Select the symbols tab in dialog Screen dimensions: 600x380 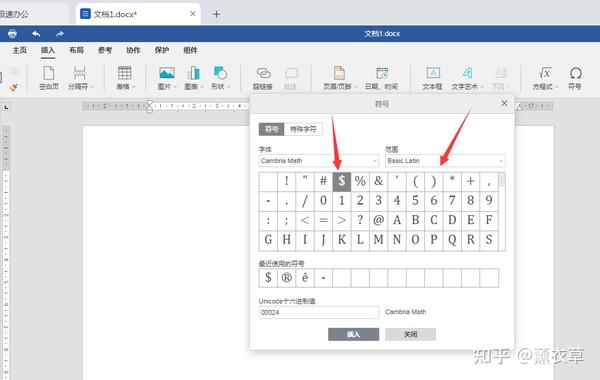click(x=272, y=129)
